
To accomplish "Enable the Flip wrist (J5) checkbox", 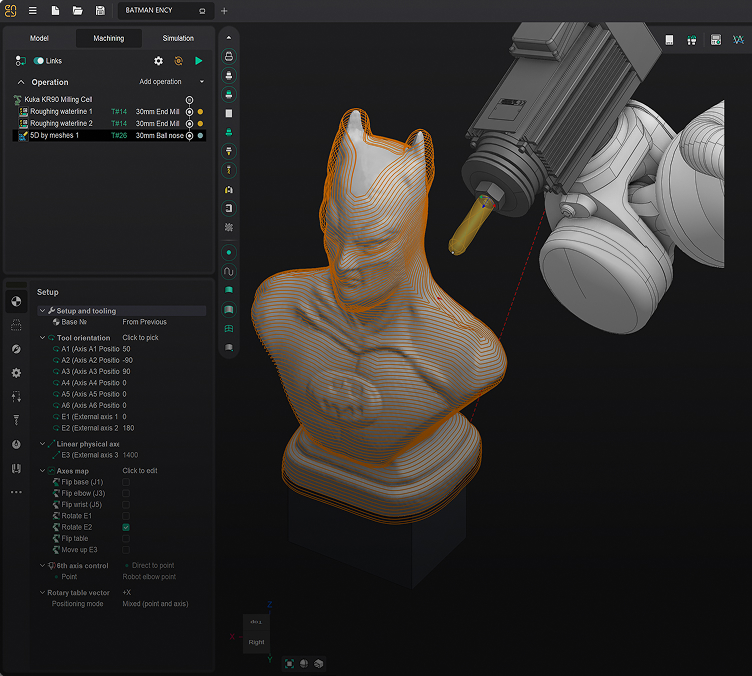I will (126, 505).
